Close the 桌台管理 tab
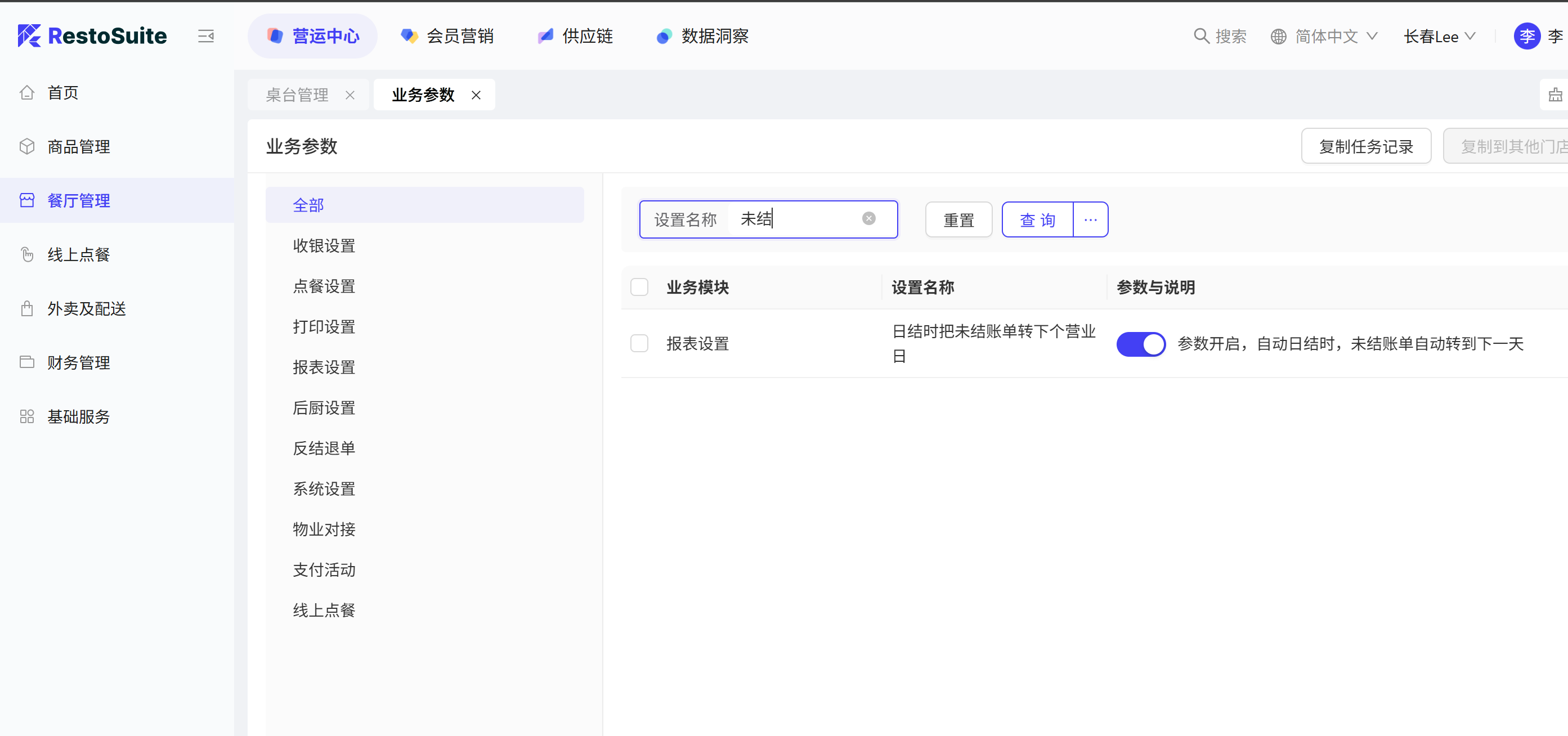 350,95
